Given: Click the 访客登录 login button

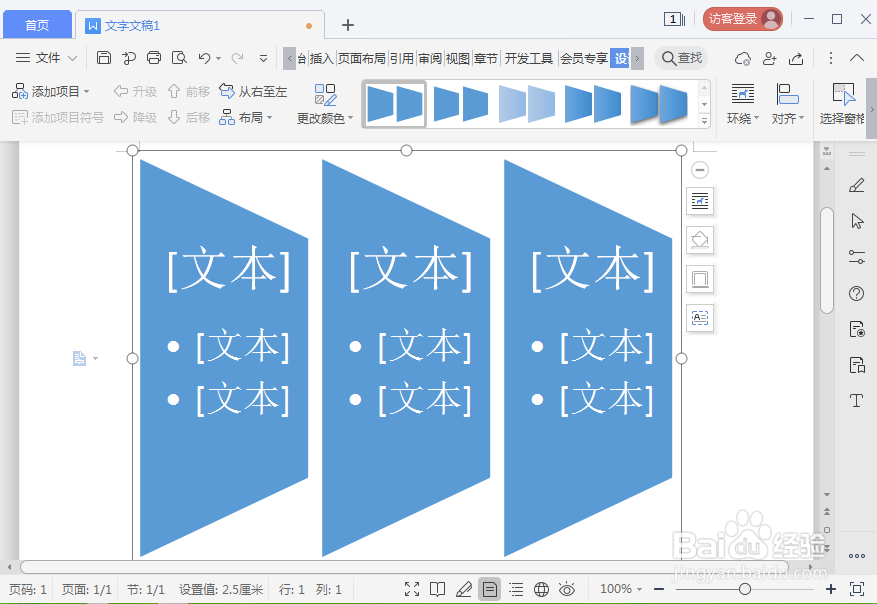Looking at the screenshot, I should (743, 19).
